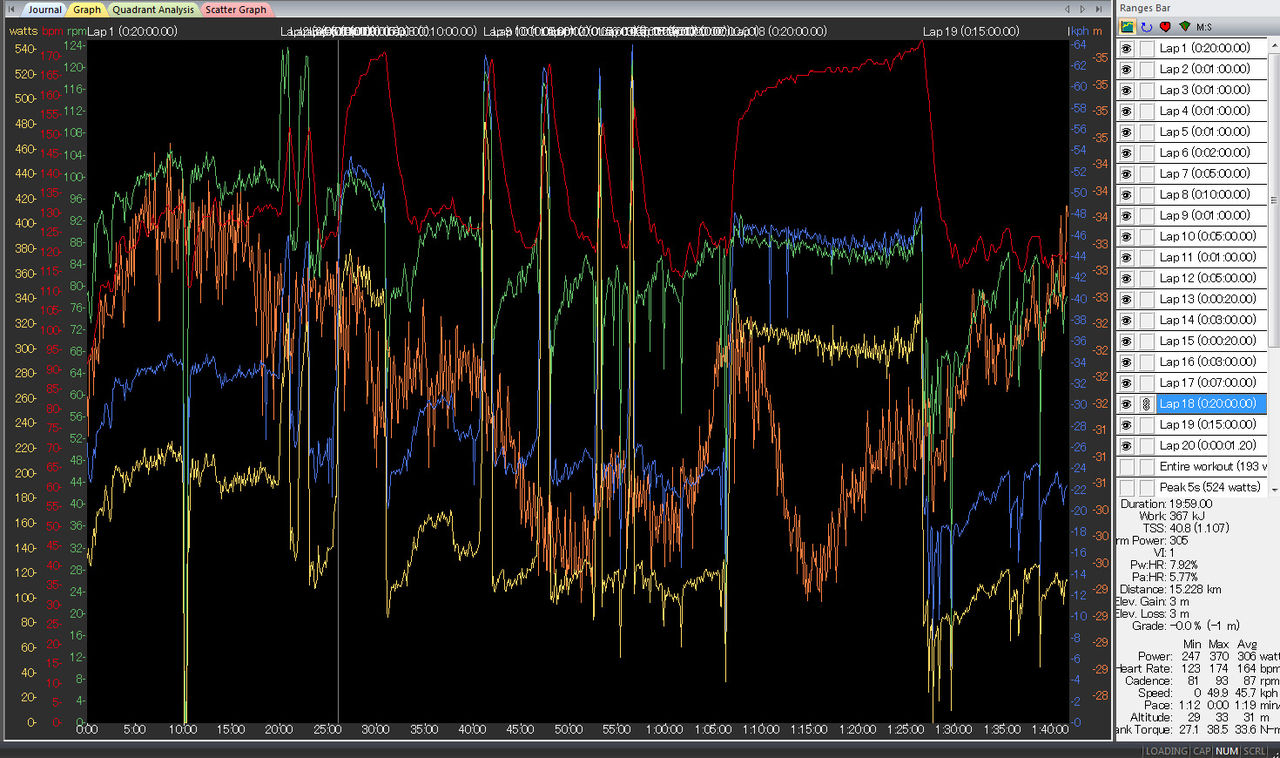The width and height of the screenshot is (1280, 758).
Task: Toggle visibility of Lap 10
Action: [x=1127, y=236]
